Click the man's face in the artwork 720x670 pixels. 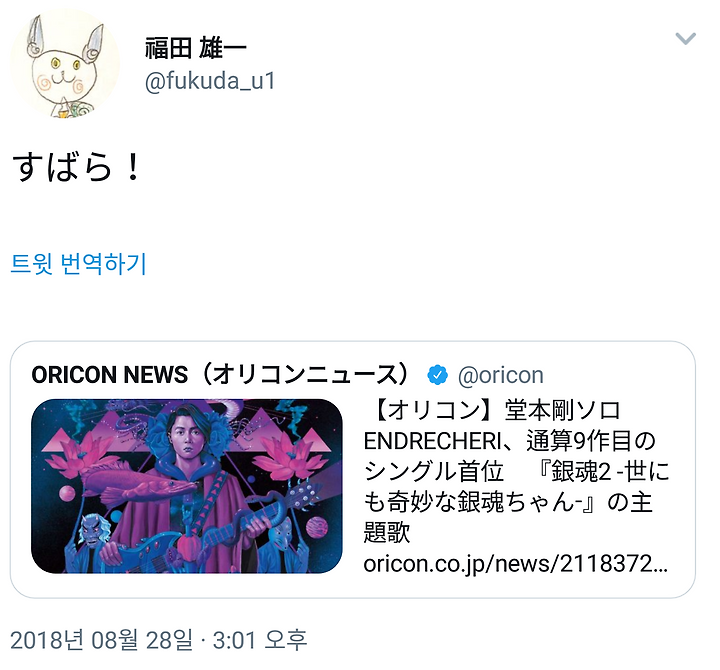(187, 438)
